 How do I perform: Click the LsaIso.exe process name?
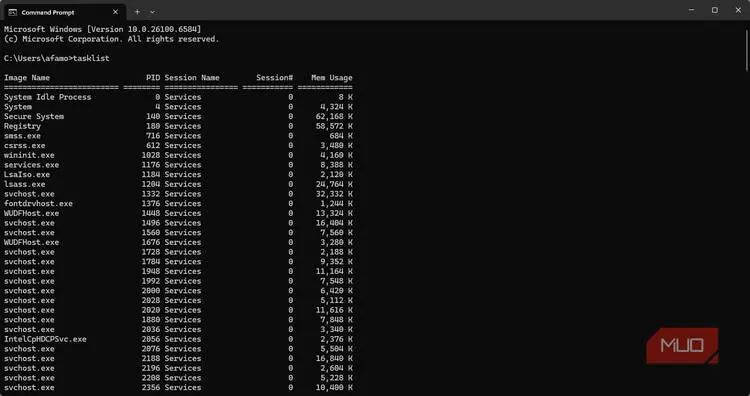27,175
